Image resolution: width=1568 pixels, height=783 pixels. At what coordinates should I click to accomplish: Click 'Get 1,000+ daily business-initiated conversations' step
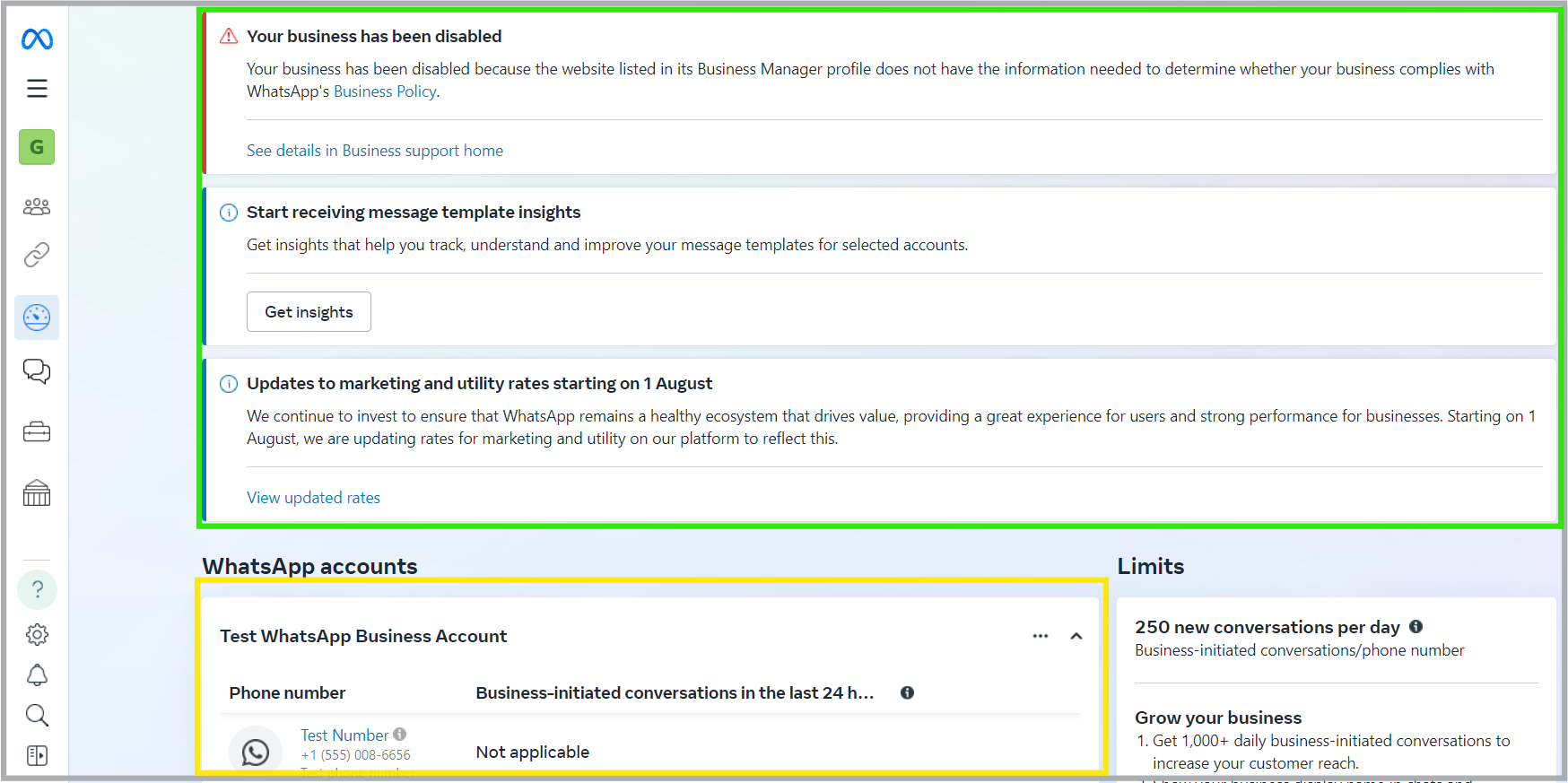point(1331,753)
